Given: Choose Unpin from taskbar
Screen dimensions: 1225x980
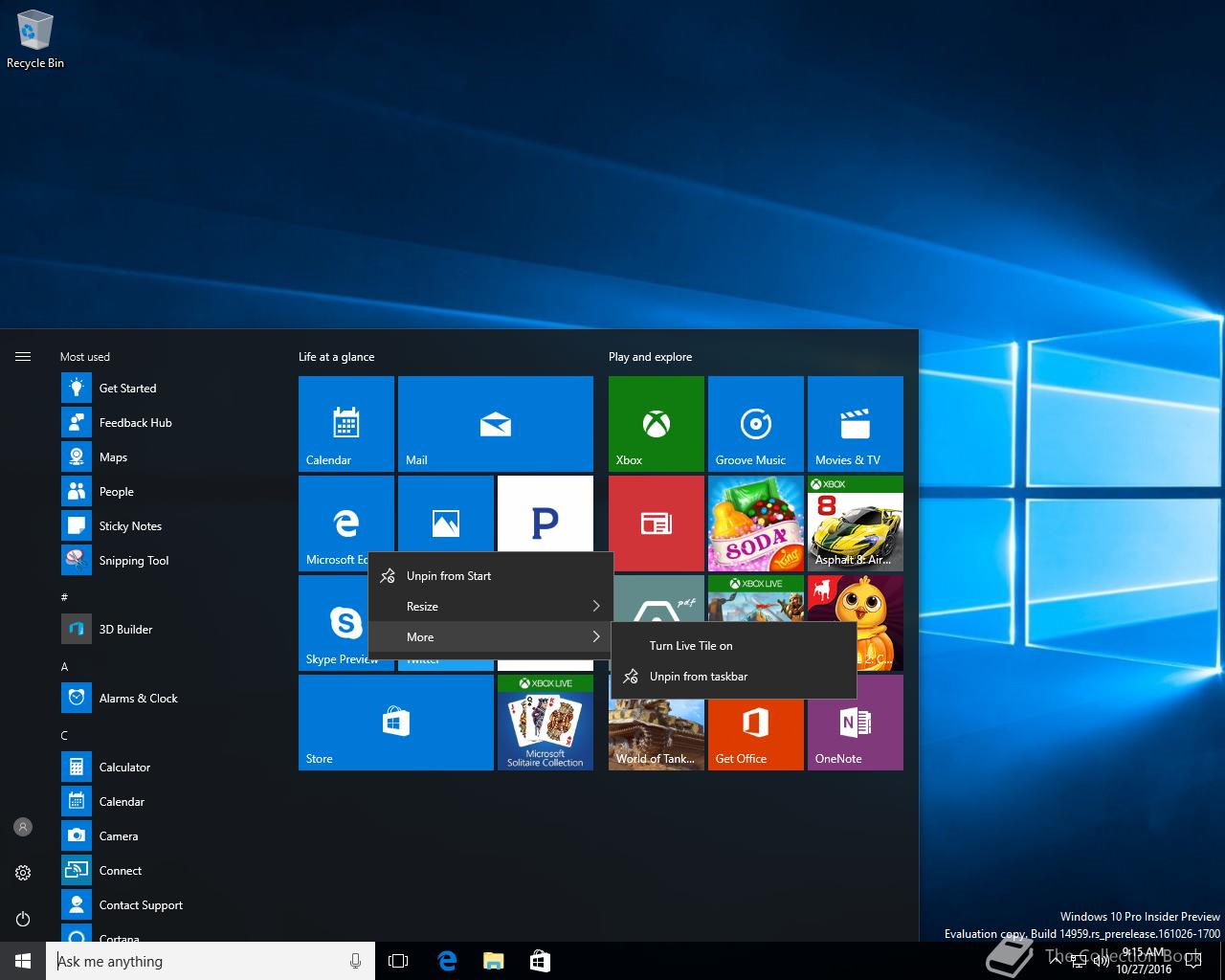Looking at the screenshot, I should click(x=733, y=676).
